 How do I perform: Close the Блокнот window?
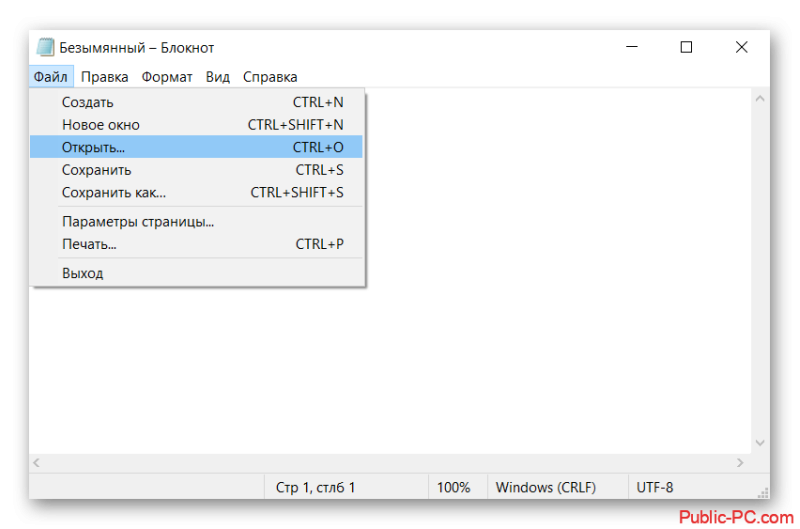pyautogui.click(x=741, y=47)
